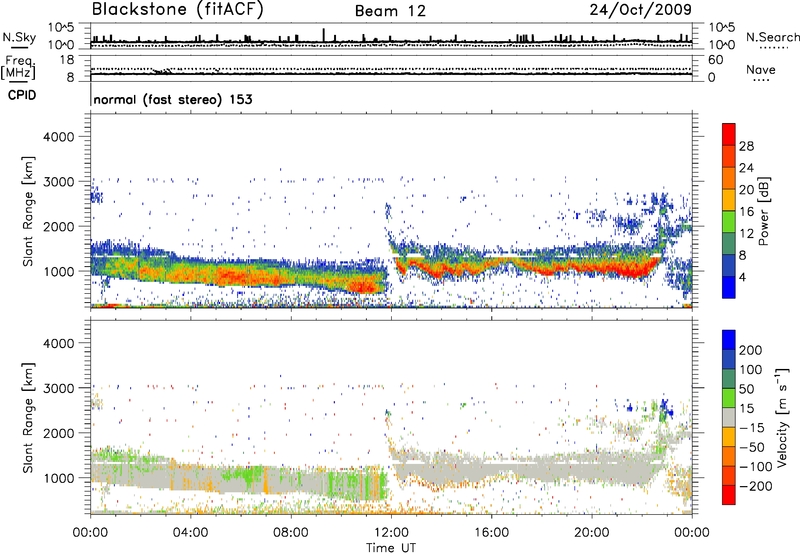Click the Blackstone (fitACF) plot title
Screen dimensions: 800x554
click(x=177, y=9)
